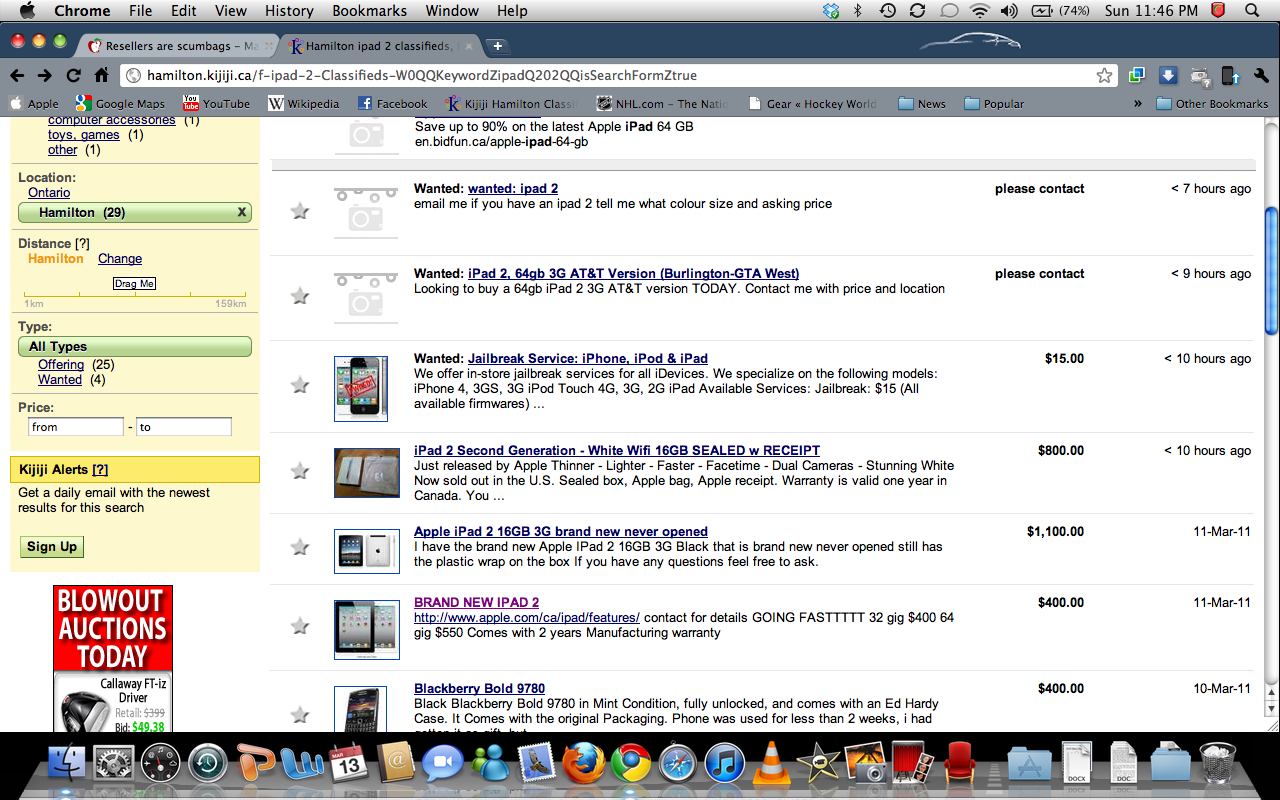
Task: Open the Other Bookmarks folder
Action: coord(1212,103)
